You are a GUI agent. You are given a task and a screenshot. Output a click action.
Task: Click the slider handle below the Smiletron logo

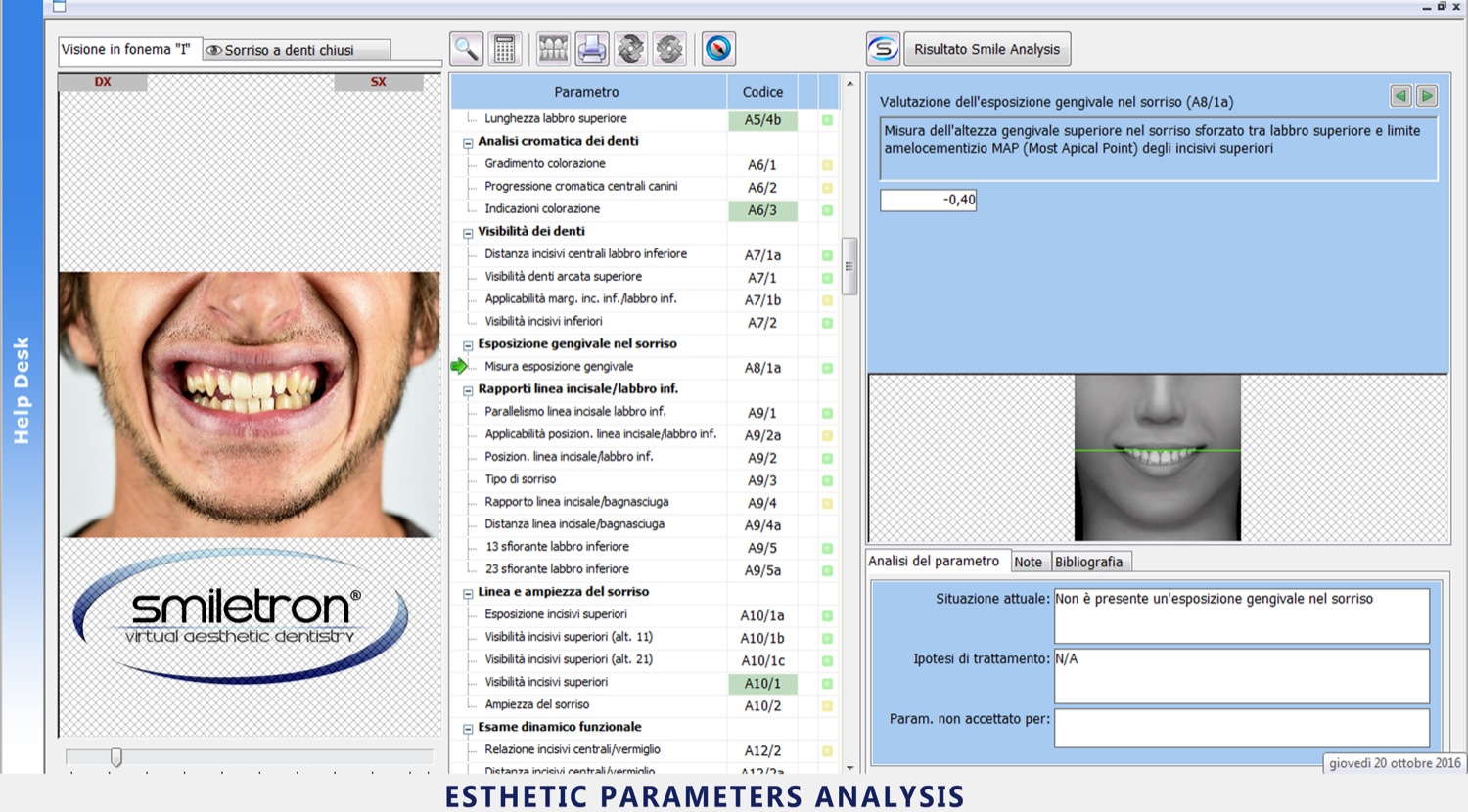point(116,757)
